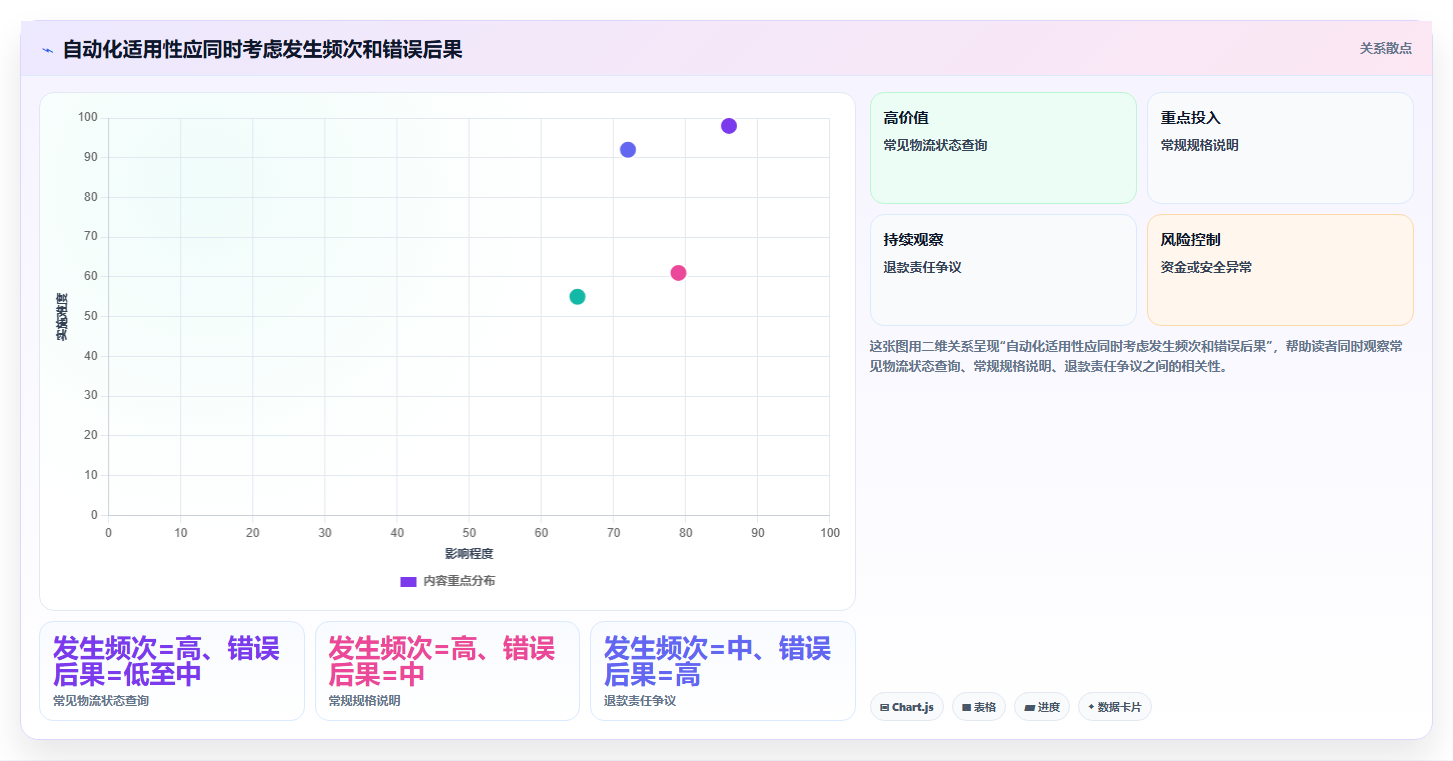Image resolution: width=1453 pixels, height=761 pixels.
Task: Click the 进度 tag chip
Action: [1042, 707]
